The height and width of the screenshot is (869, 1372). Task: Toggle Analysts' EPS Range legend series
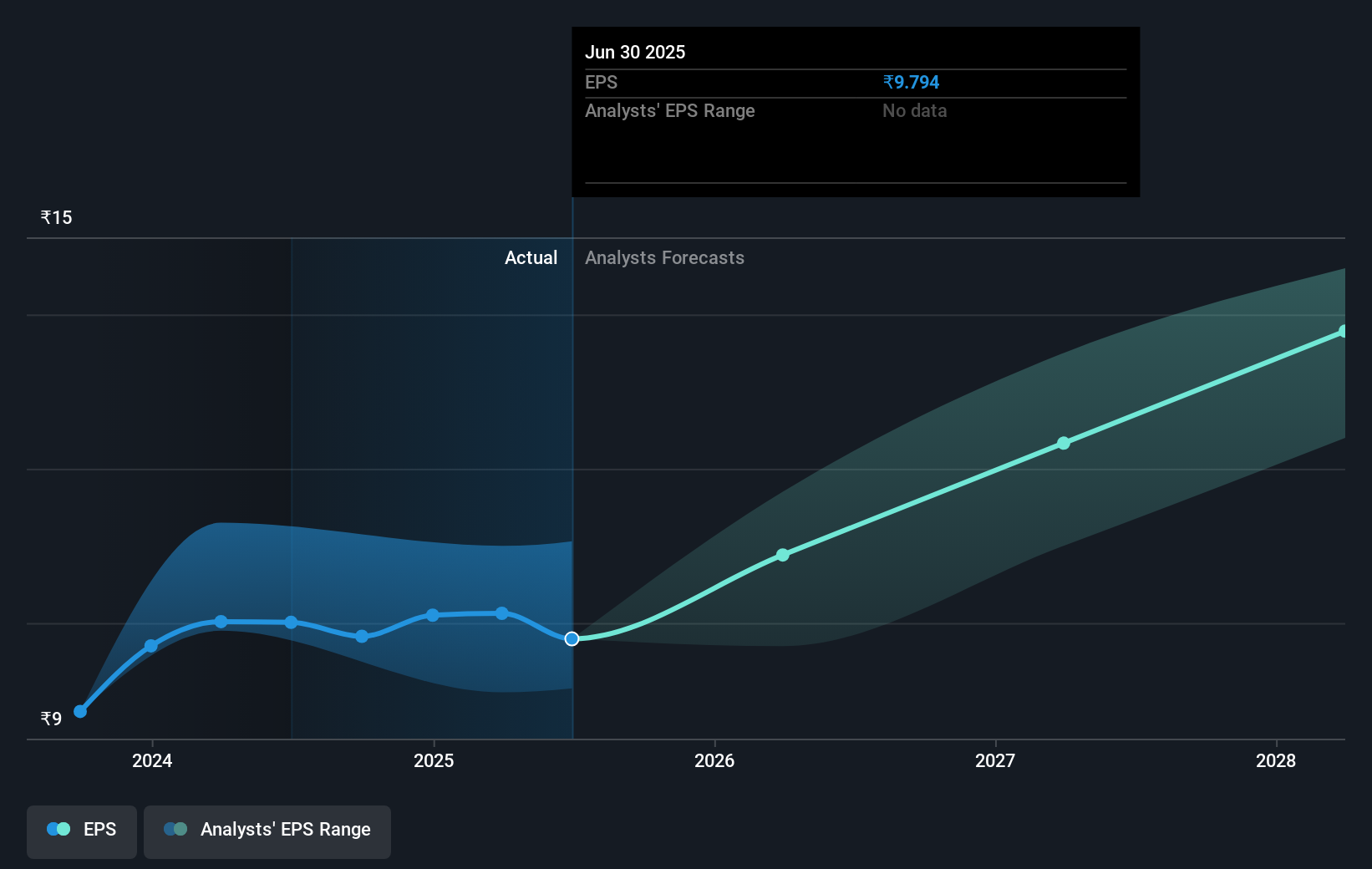coord(267,830)
